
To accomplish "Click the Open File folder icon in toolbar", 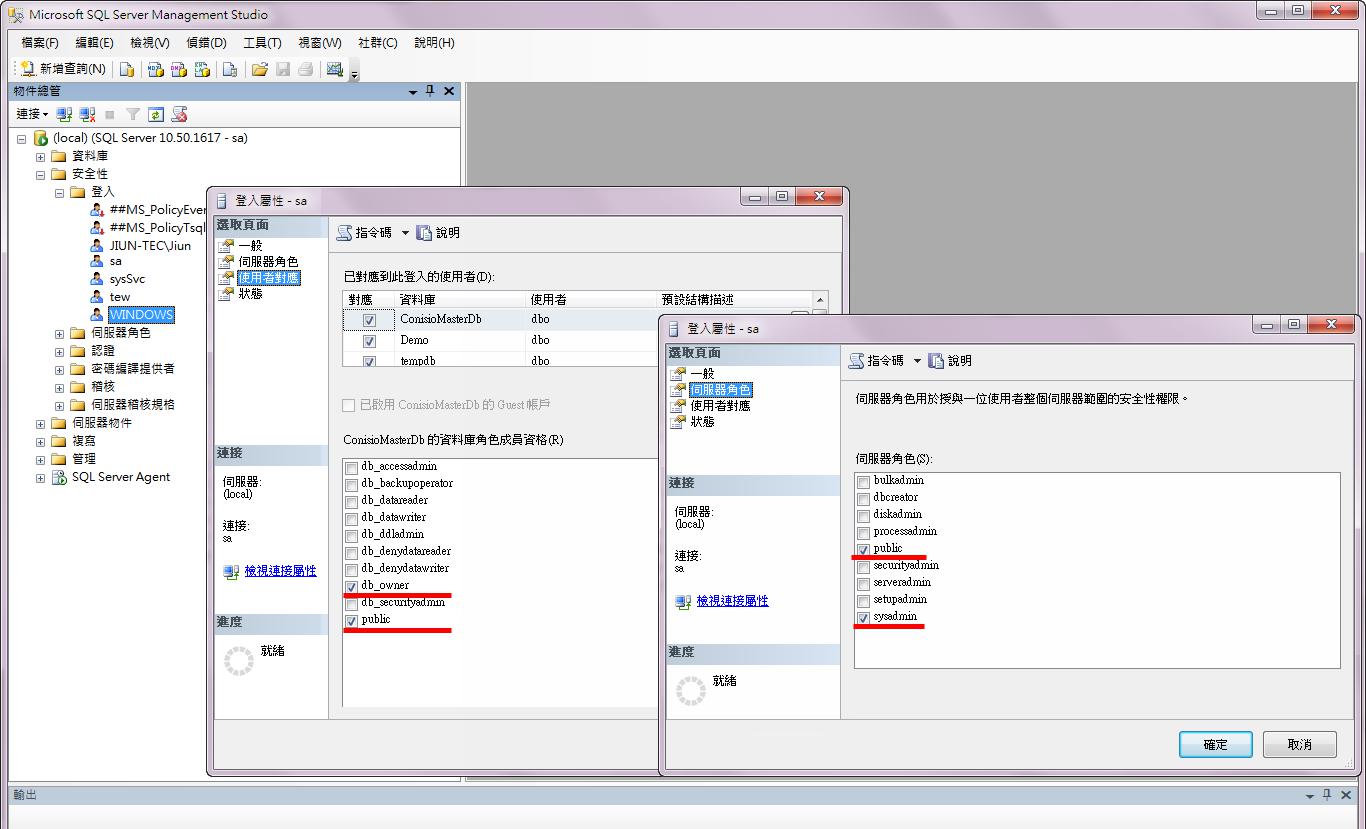I will (x=259, y=69).
